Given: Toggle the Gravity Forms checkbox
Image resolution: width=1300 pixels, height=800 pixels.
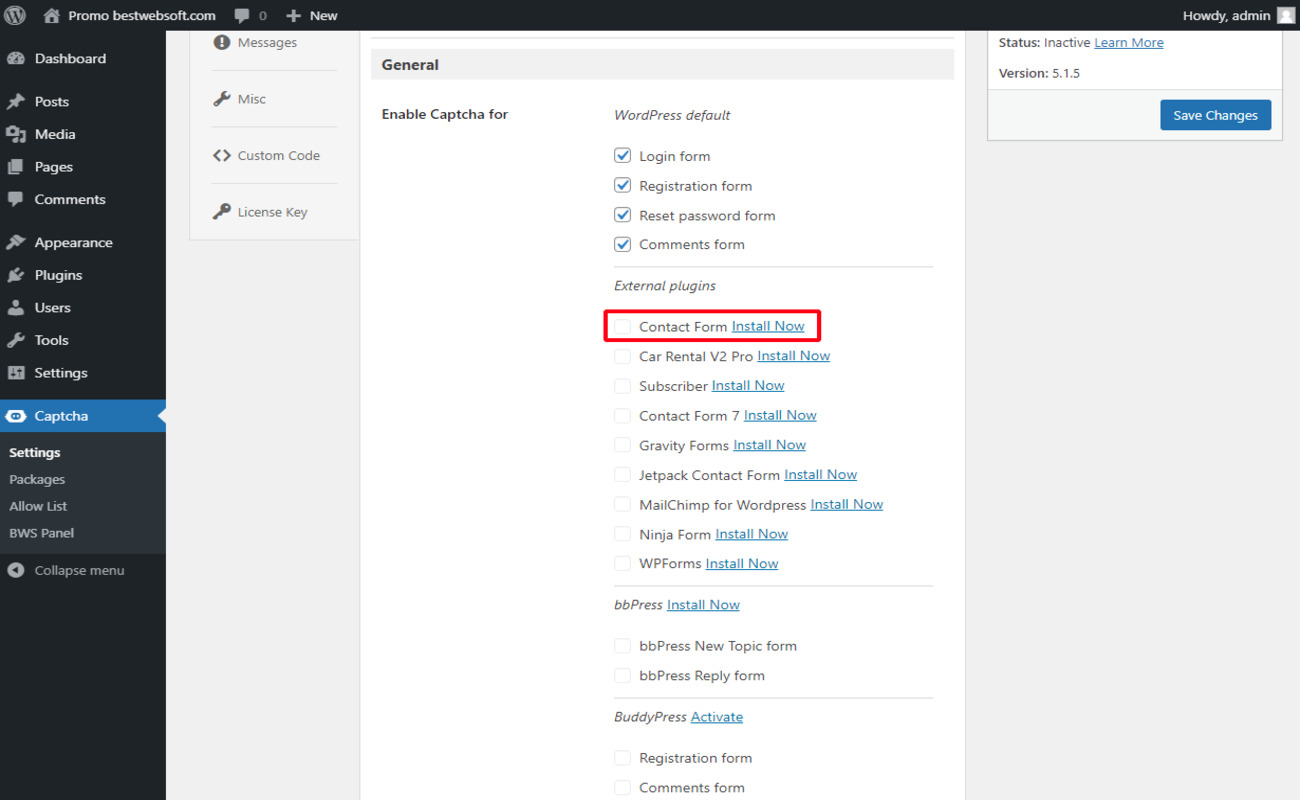Looking at the screenshot, I should 623,445.
